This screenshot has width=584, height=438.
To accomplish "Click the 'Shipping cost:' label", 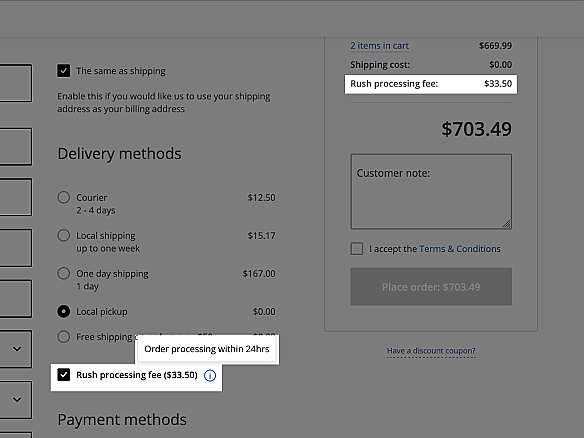I will click(x=380, y=65).
